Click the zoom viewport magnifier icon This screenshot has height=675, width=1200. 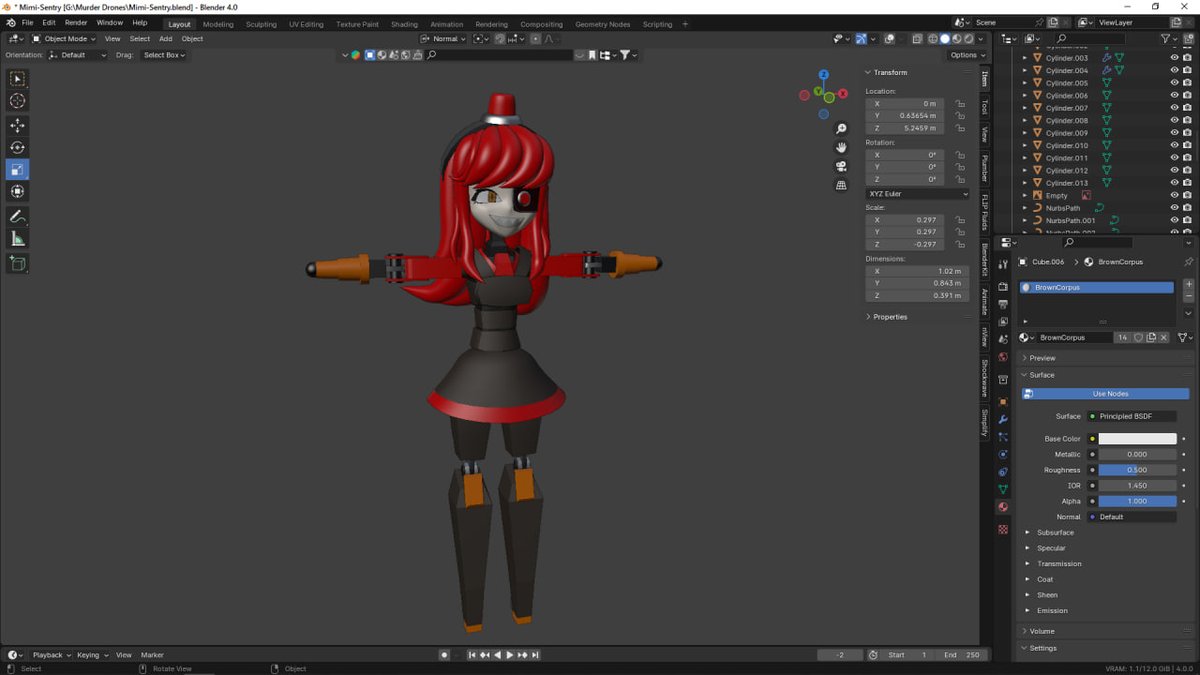coord(841,129)
